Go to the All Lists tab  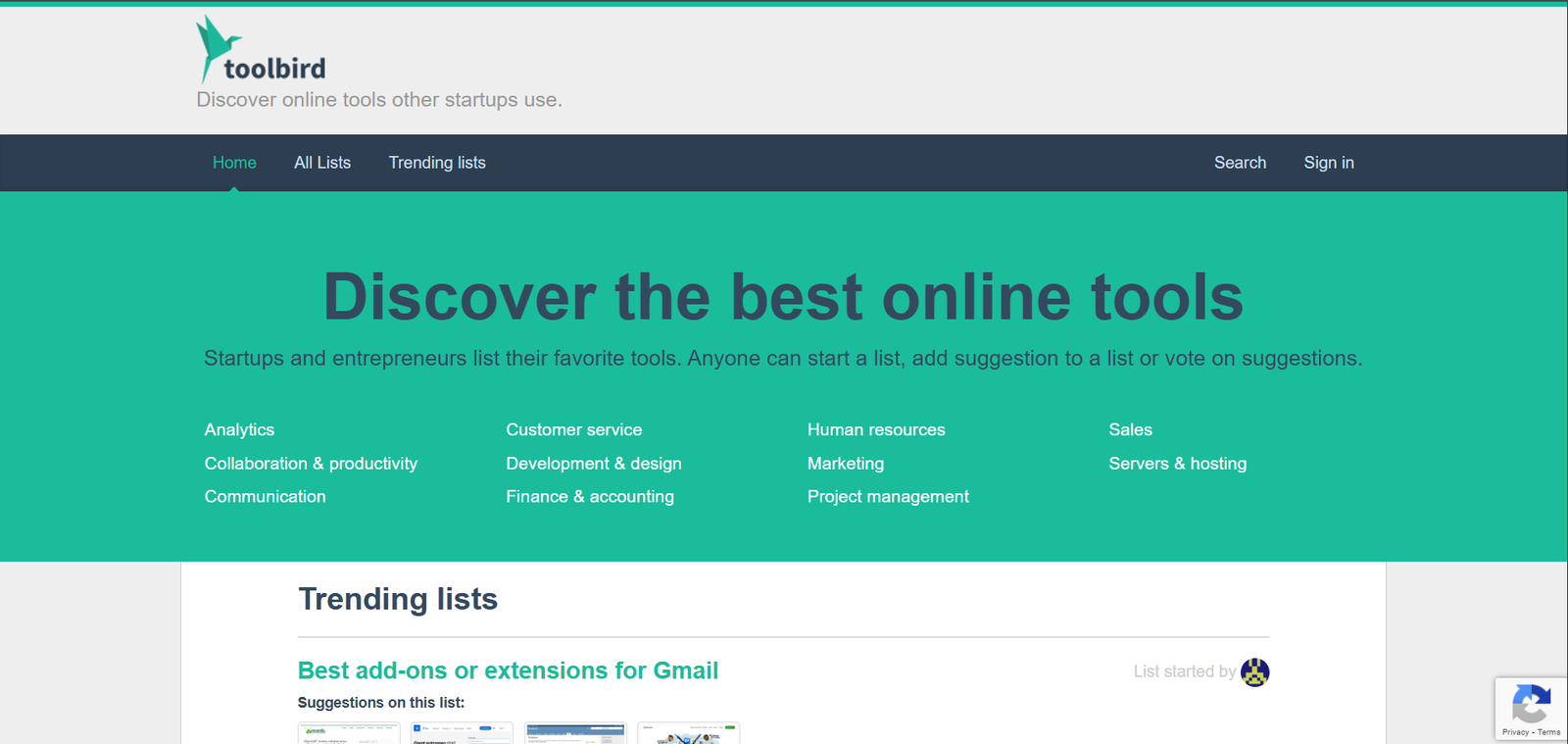(322, 163)
